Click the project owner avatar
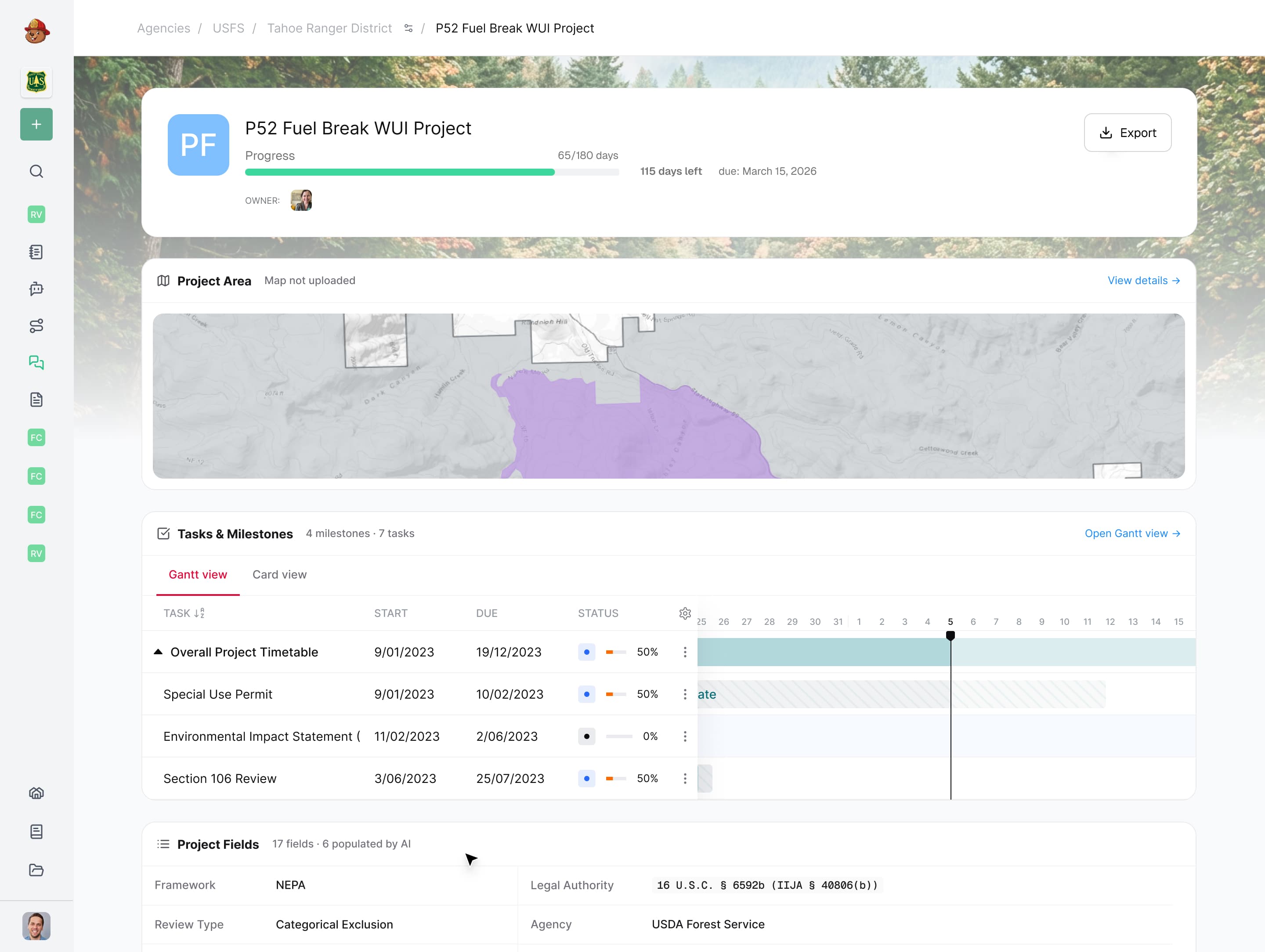 tap(301, 200)
